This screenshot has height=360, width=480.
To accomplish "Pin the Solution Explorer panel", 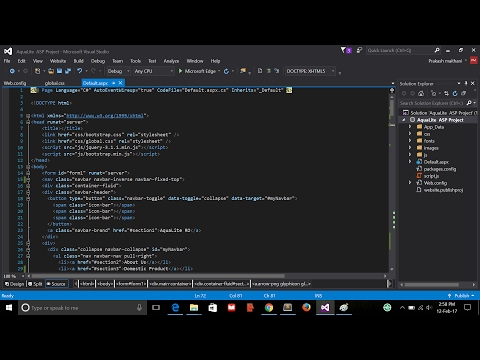I will [466, 83].
